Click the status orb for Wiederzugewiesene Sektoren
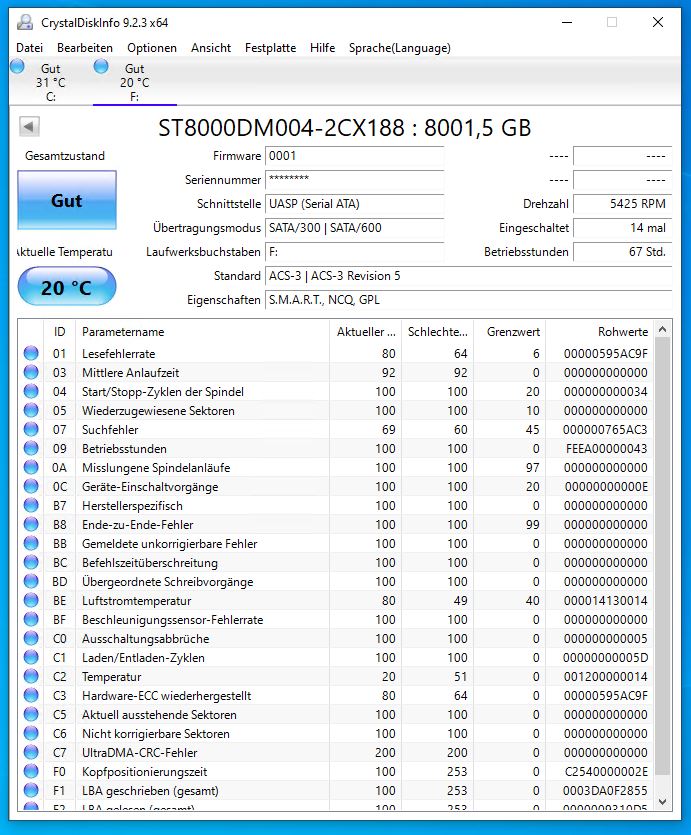The image size is (691, 835). pos(31,410)
